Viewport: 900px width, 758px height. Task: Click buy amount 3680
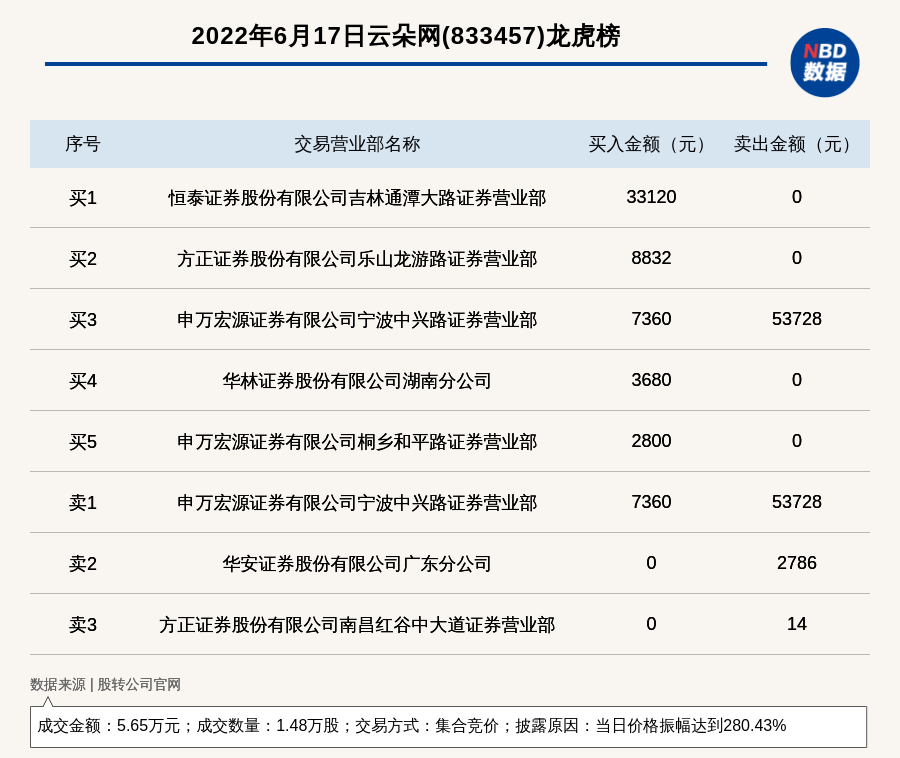click(x=651, y=380)
